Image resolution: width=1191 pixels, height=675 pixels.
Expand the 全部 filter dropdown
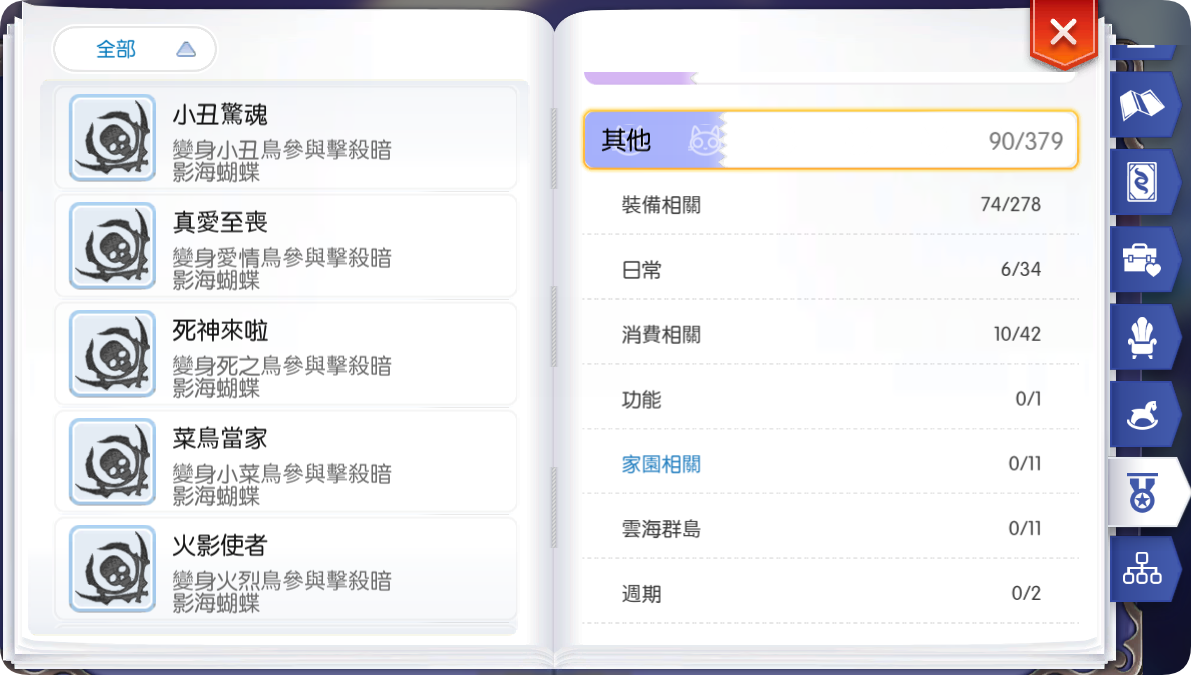pyautogui.click(x=134, y=49)
